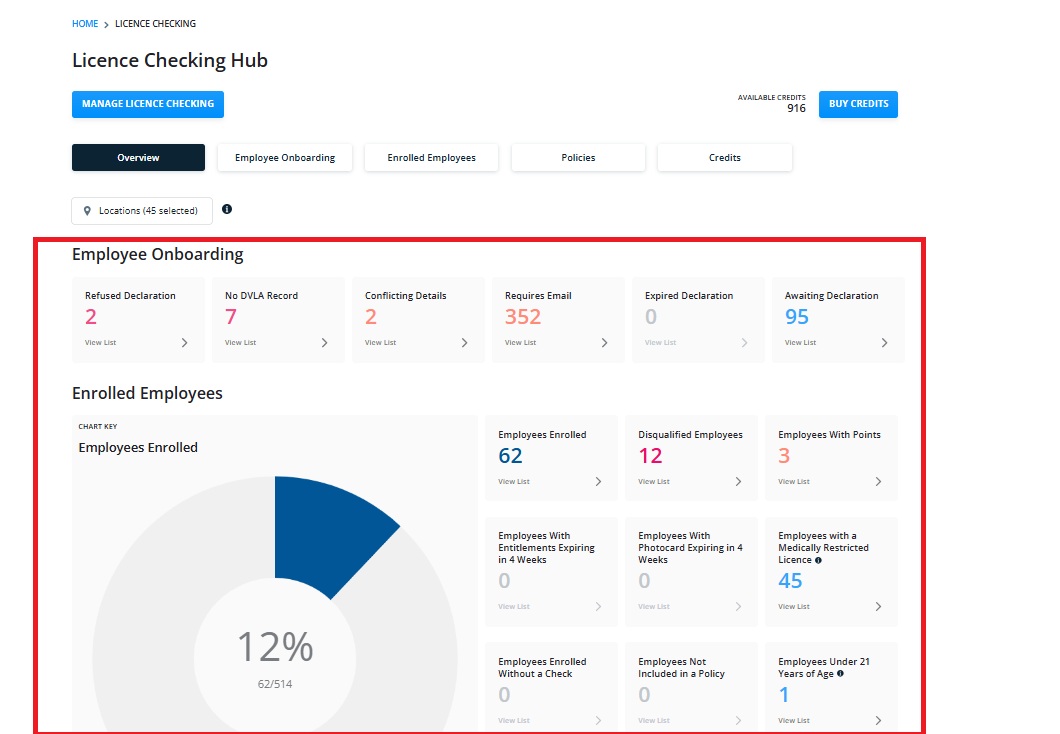The height and width of the screenshot is (734, 1060).
Task: Select the Overview tab
Action: [139, 157]
